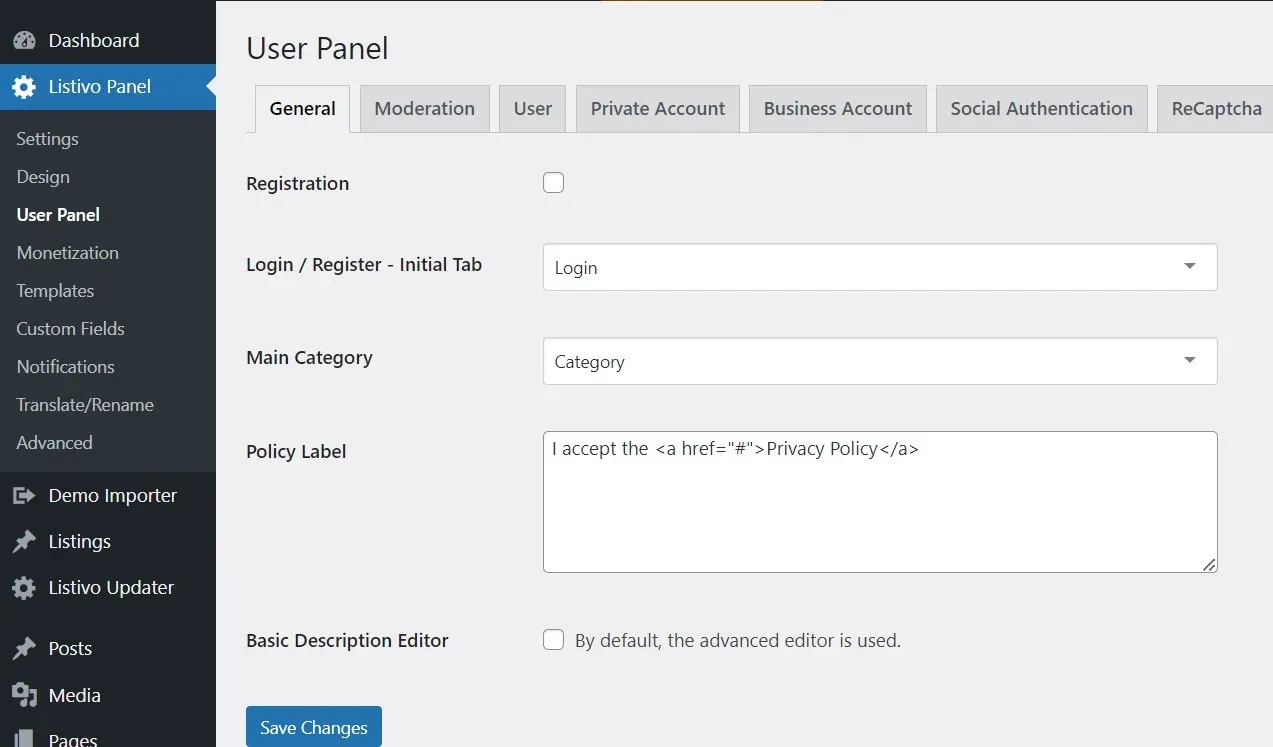Click the Demo Importer arrow icon

(x=24, y=496)
